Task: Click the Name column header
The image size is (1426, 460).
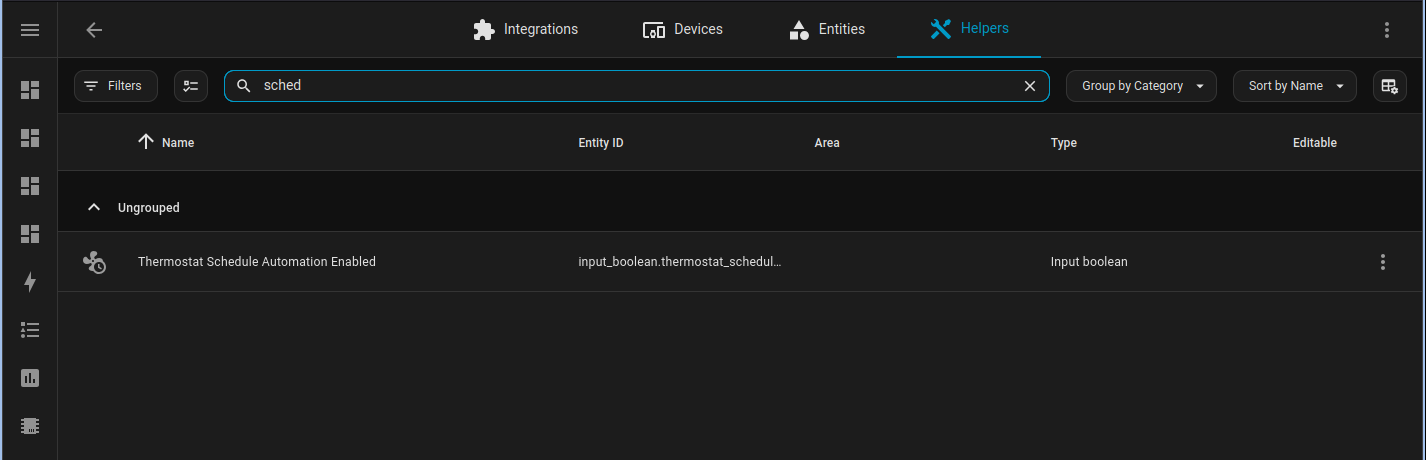Action: tap(178, 143)
